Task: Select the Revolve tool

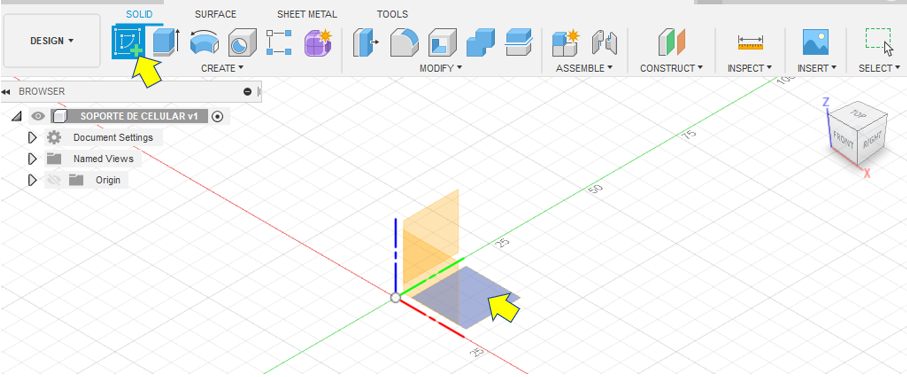Action: [205, 43]
